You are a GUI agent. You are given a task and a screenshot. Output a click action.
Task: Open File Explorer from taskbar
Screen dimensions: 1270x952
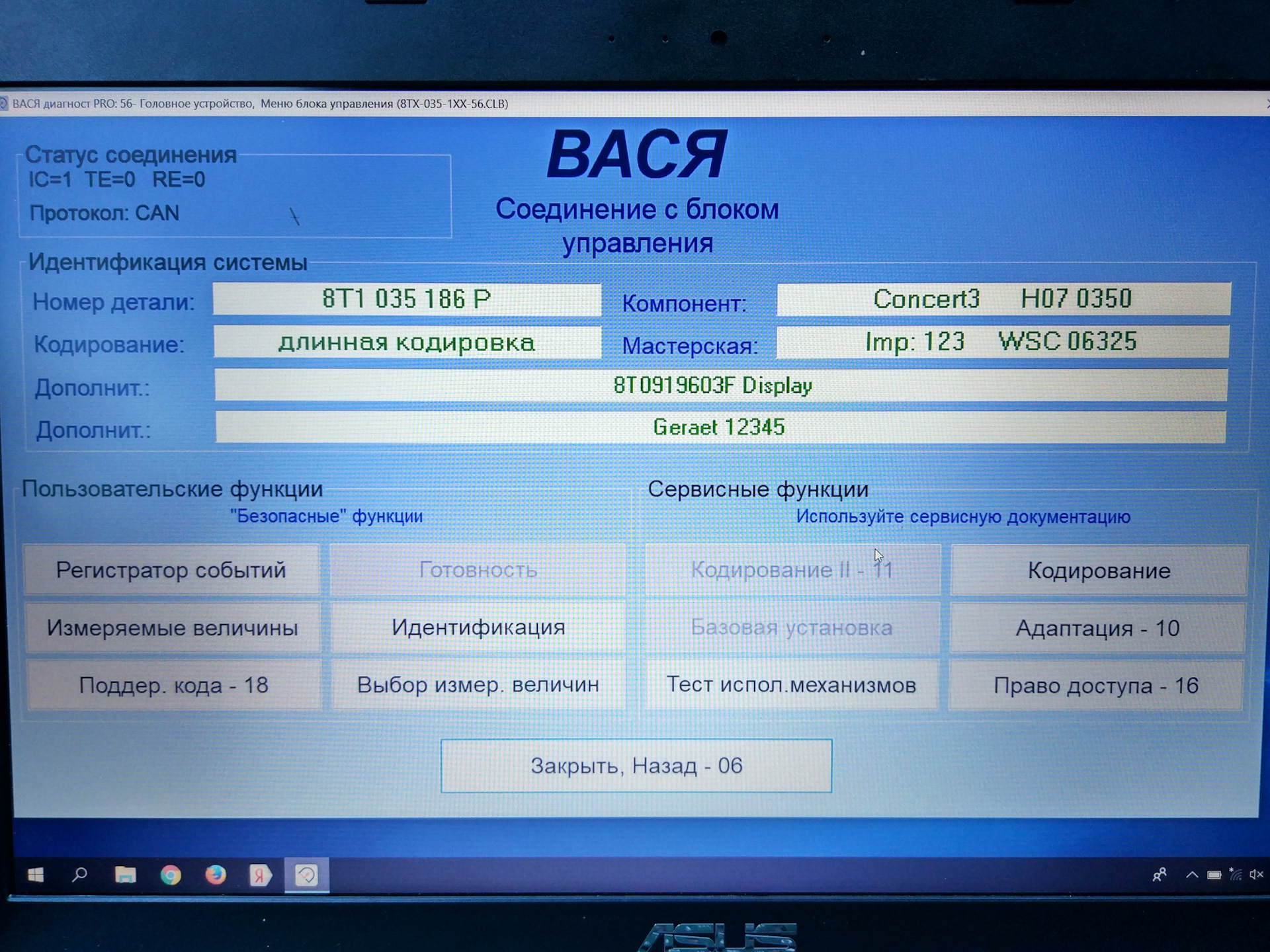click(125, 875)
